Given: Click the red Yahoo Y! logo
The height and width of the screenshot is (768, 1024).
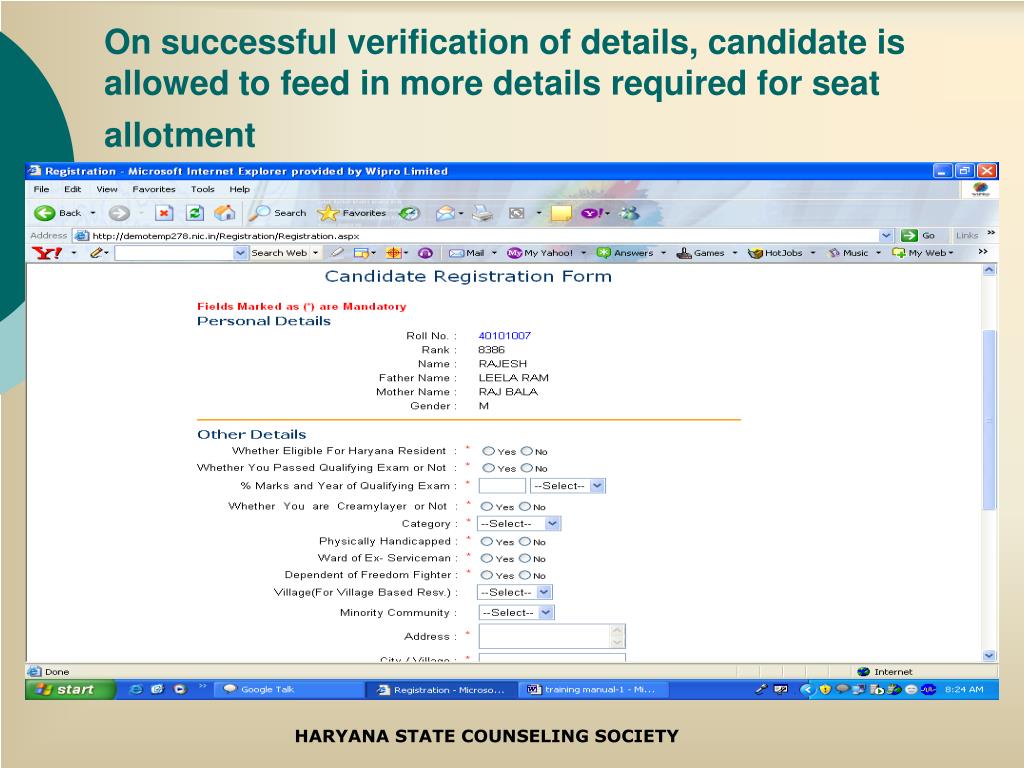Looking at the screenshot, I should point(47,253).
